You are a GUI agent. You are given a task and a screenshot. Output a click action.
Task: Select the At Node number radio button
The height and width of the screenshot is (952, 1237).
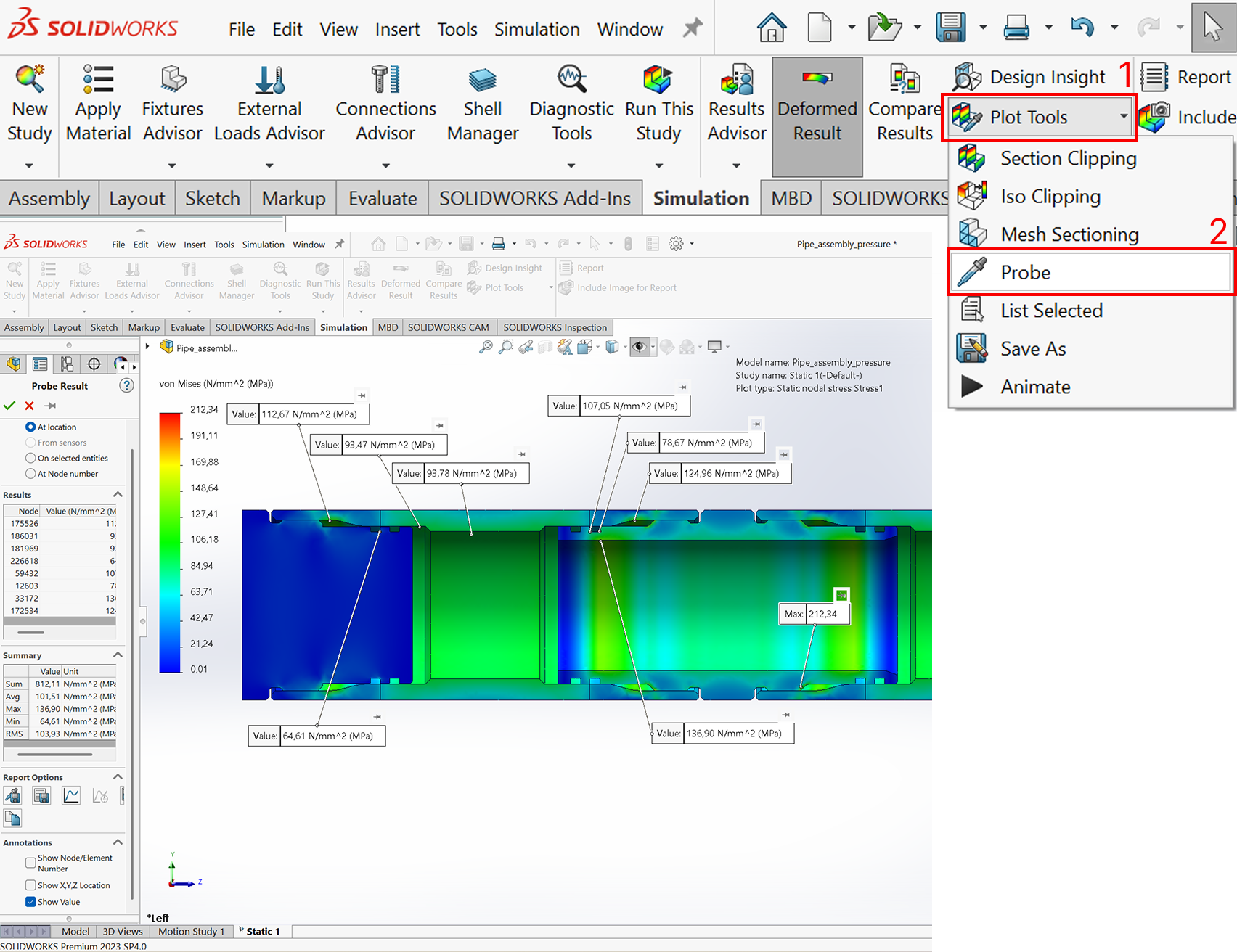tap(30, 474)
